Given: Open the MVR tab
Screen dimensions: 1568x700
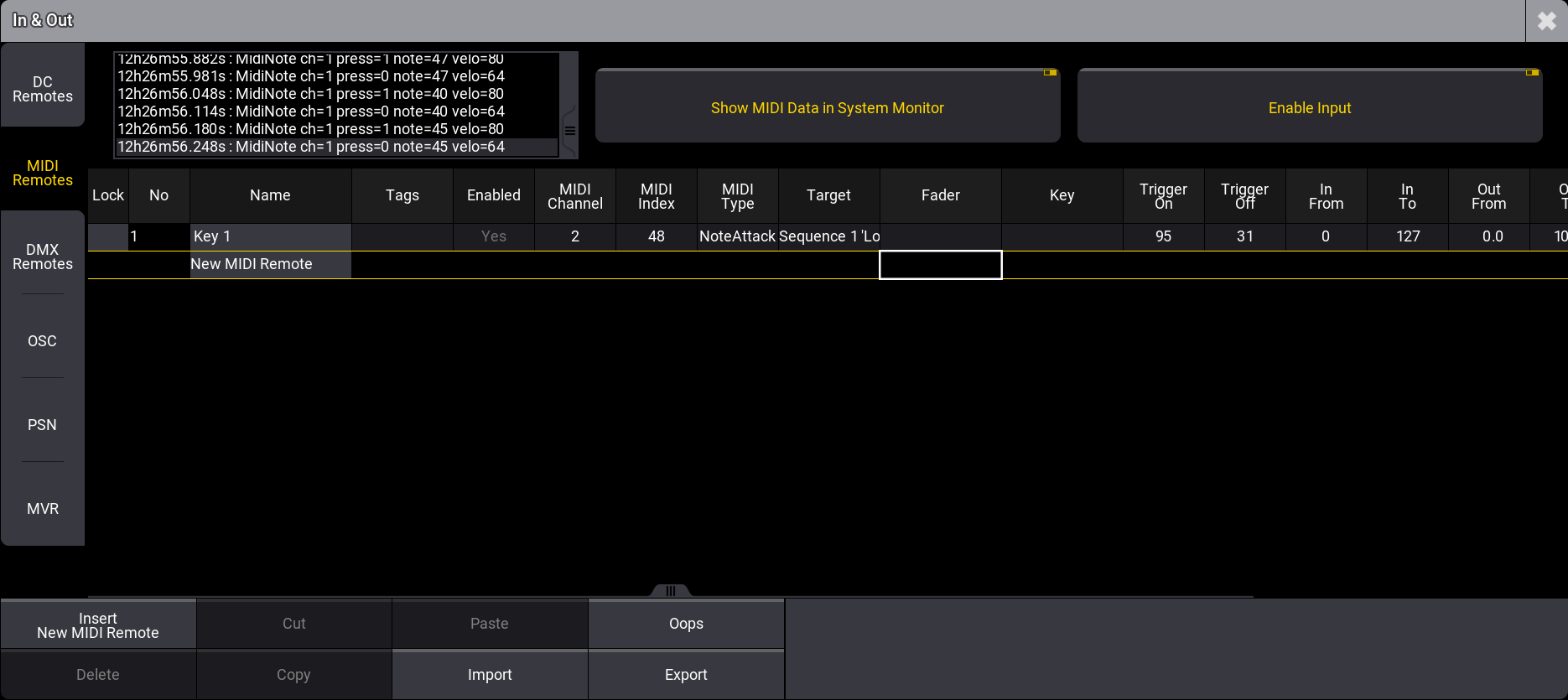Looking at the screenshot, I should (x=43, y=509).
